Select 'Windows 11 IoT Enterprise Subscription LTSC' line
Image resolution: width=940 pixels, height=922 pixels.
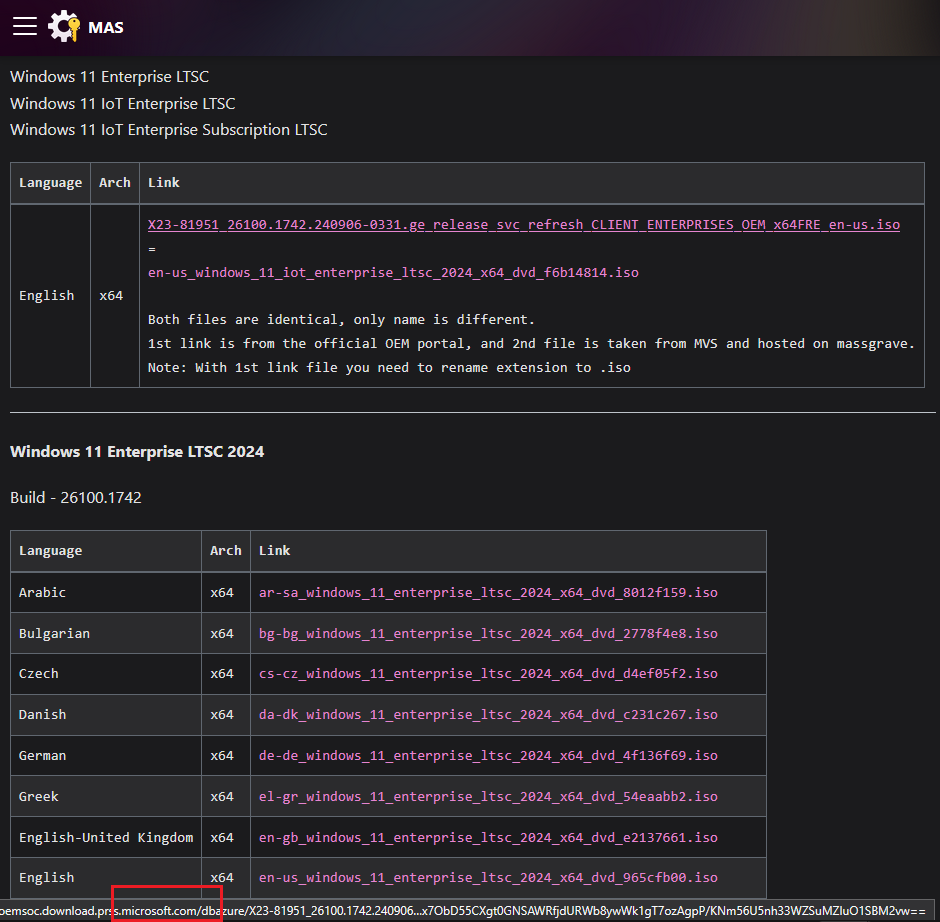tap(169, 130)
